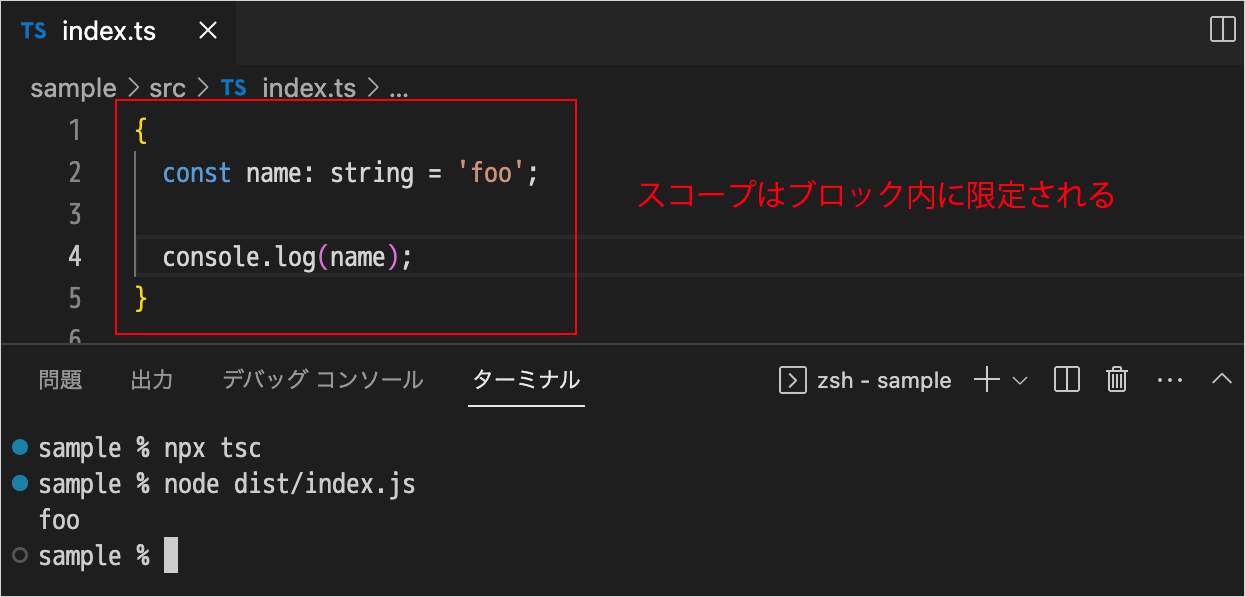This screenshot has height=597, width=1245.
Task: Click line number 4 in the gutter
Action: (75, 257)
